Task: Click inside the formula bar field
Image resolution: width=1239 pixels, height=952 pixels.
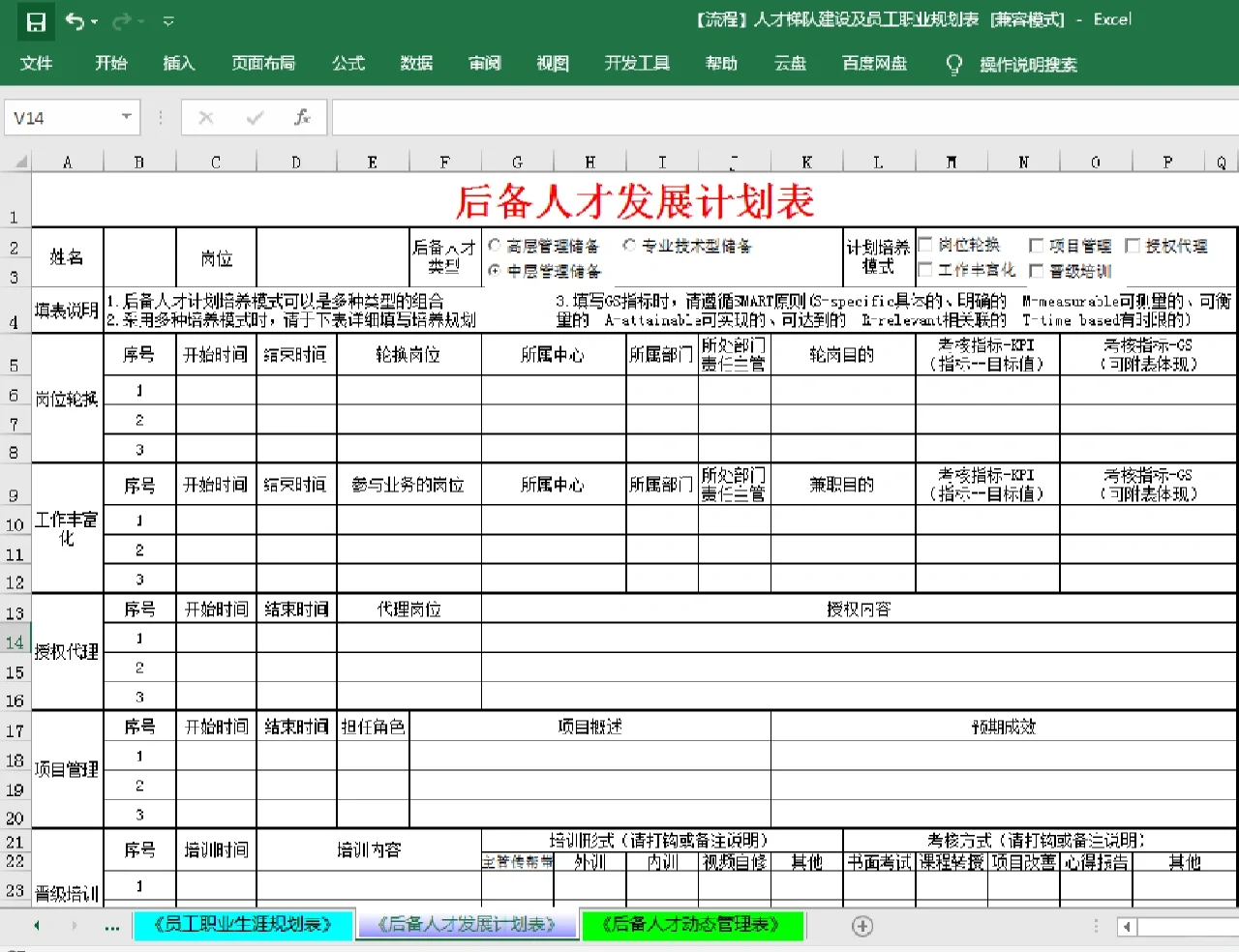Action: coord(784,118)
